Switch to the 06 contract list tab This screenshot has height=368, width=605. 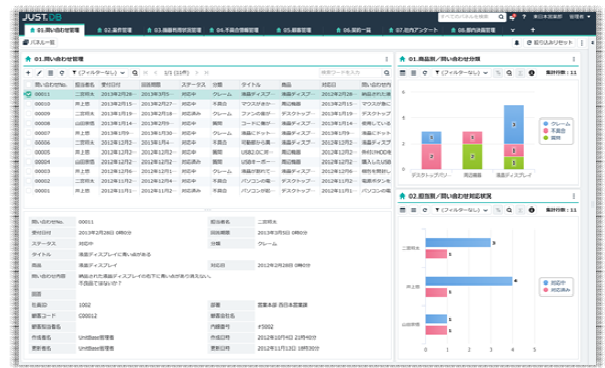(353, 30)
